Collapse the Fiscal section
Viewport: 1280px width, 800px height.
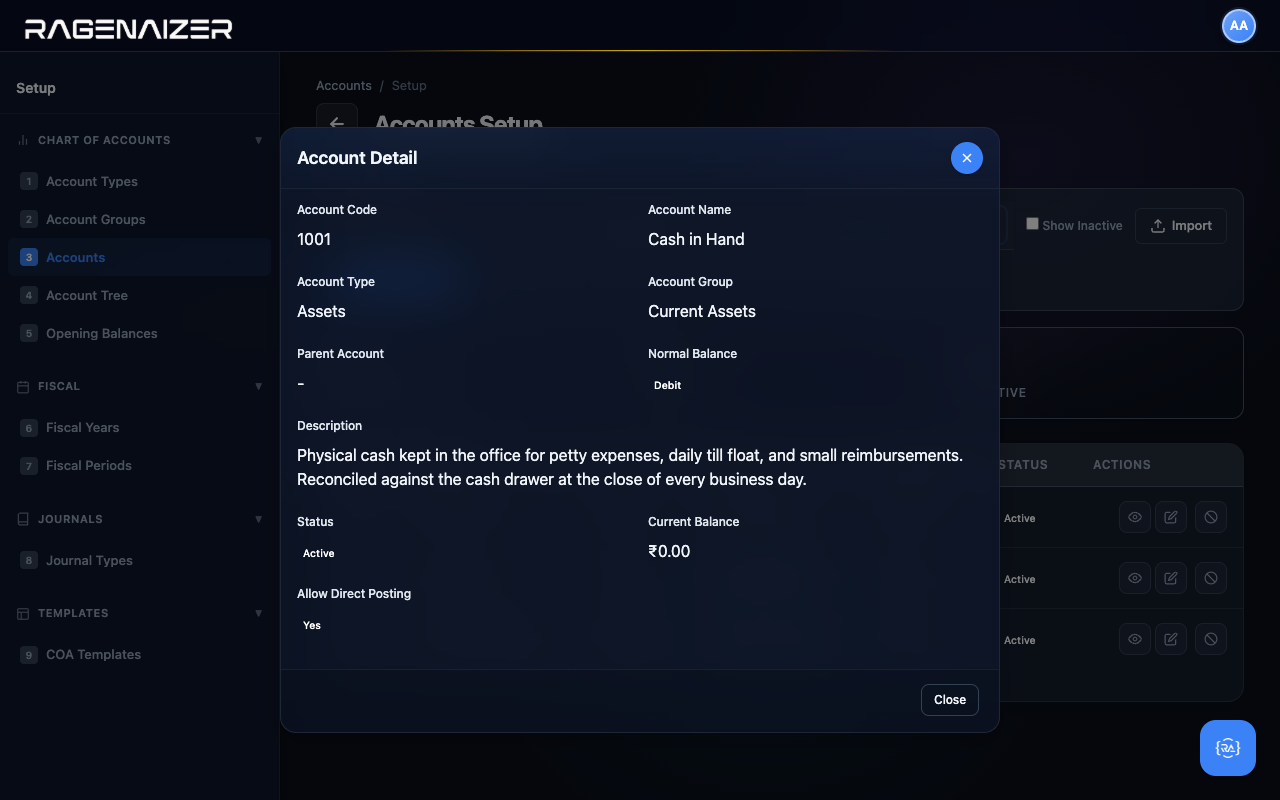point(259,386)
